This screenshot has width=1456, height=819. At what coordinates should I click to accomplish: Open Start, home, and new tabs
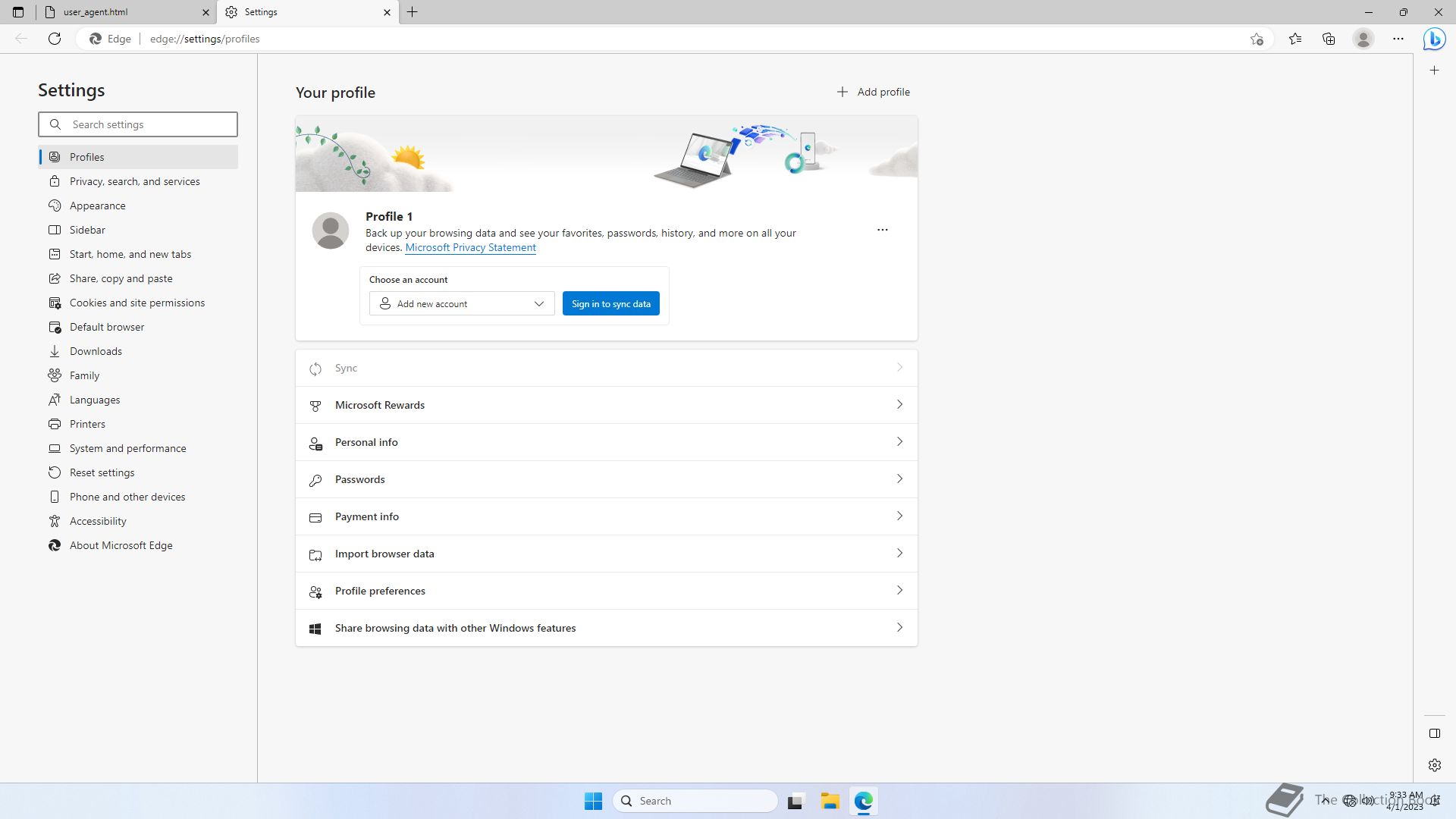(x=138, y=254)
